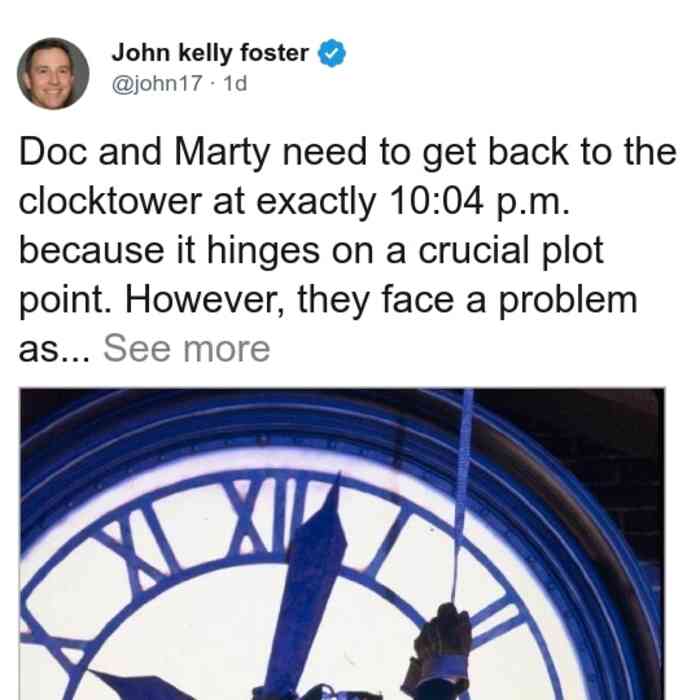This screenshot has width=700, height=700.
Task: Click the words 'Doc and Marty'
Action: 144,152
